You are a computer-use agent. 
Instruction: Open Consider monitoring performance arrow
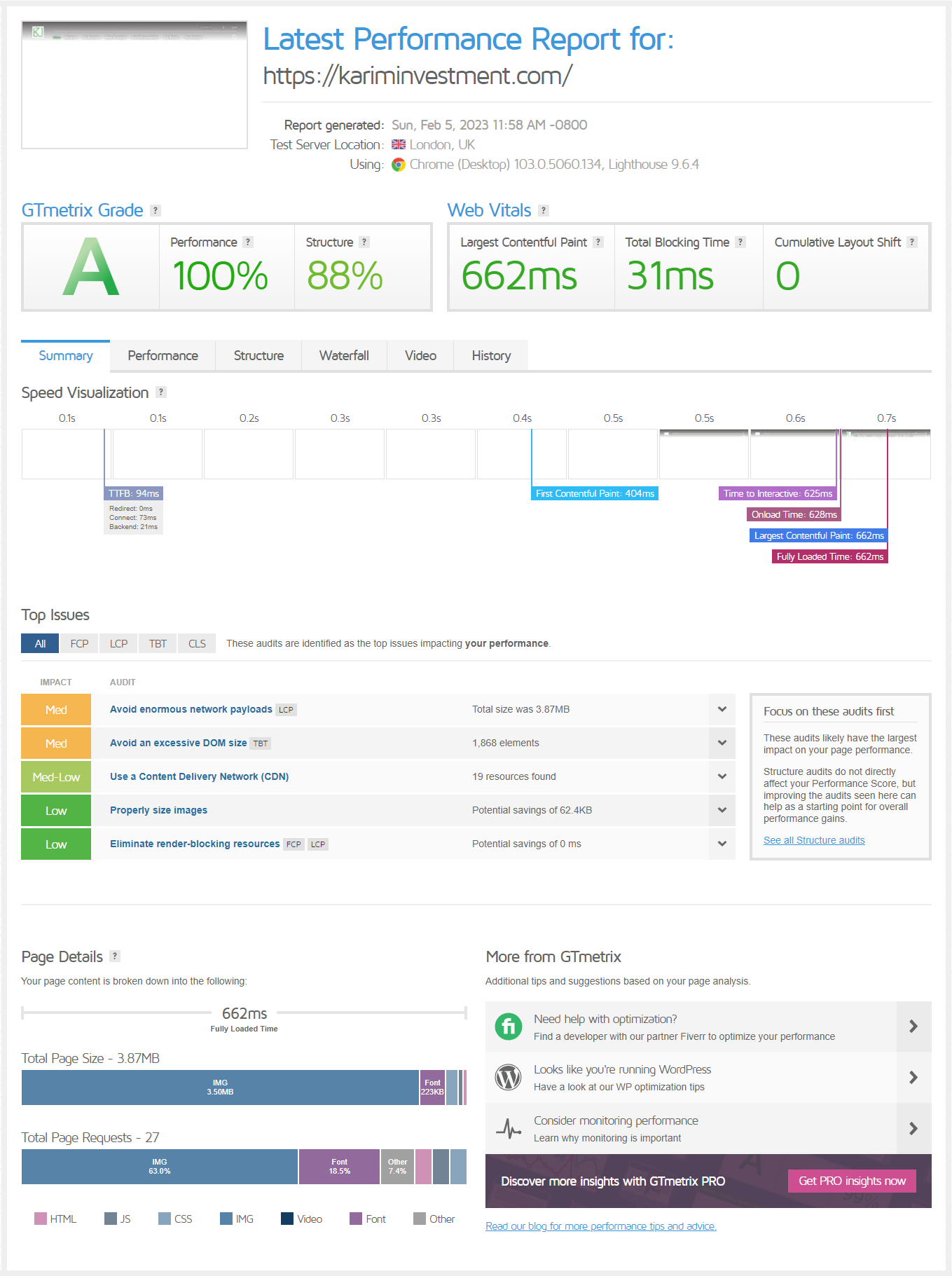click(913, 1128)
